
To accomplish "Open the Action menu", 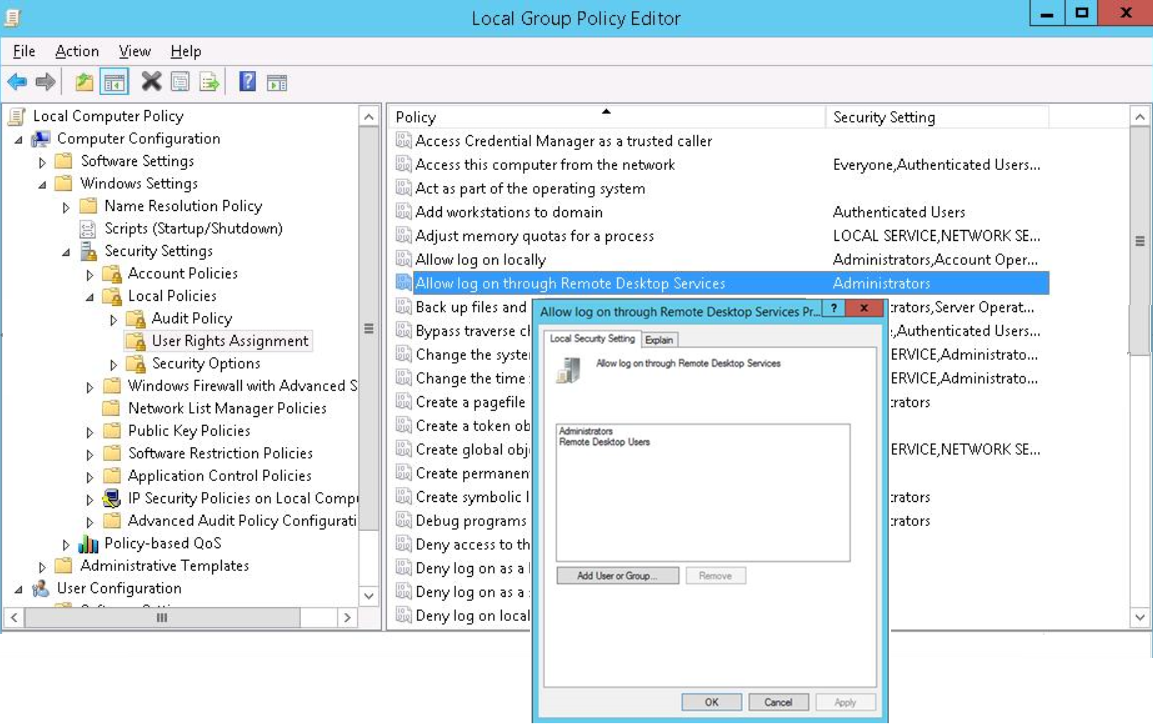I will point(76,51).
